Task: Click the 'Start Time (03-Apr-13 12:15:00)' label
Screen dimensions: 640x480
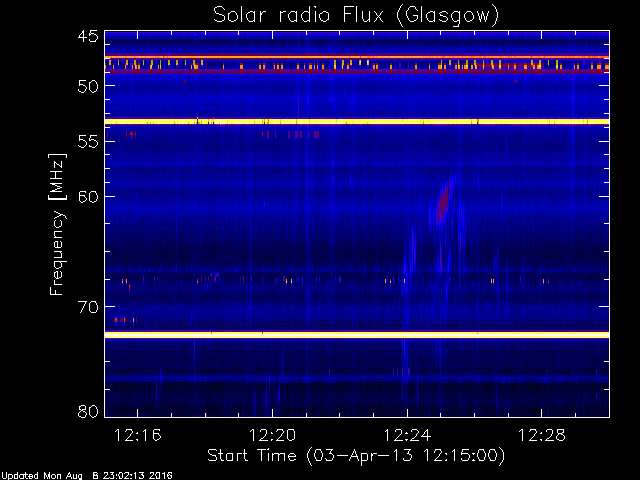Action: (356, 456)
